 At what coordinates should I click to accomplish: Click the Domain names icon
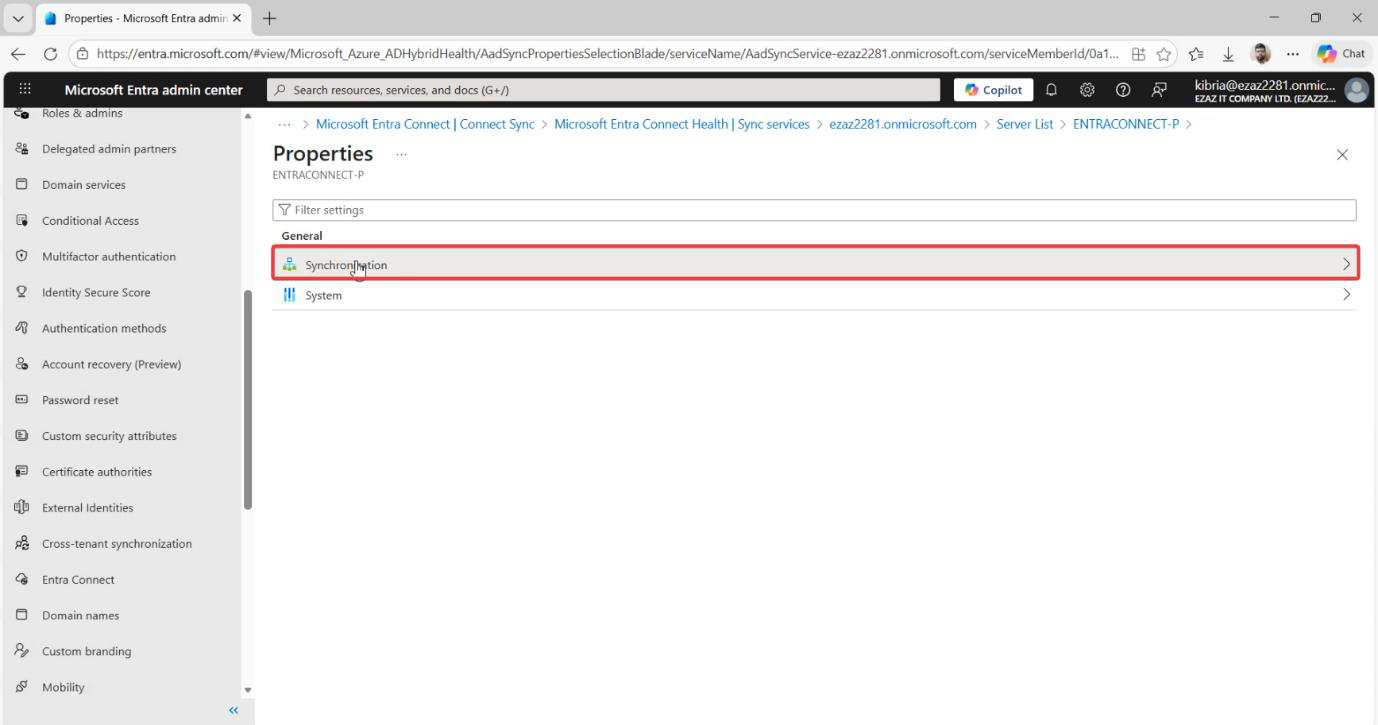click(x=22, y=616)
